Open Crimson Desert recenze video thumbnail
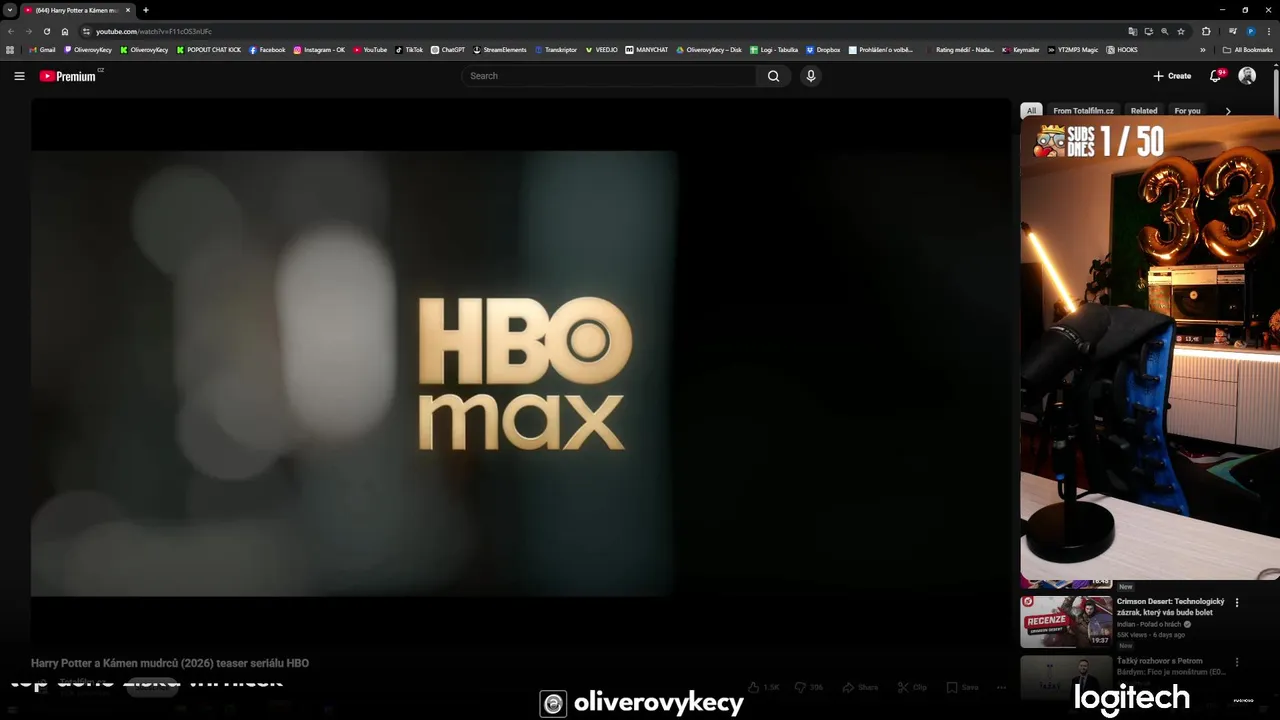This screenshot has height=720, width=1280. coord(1066,622)
